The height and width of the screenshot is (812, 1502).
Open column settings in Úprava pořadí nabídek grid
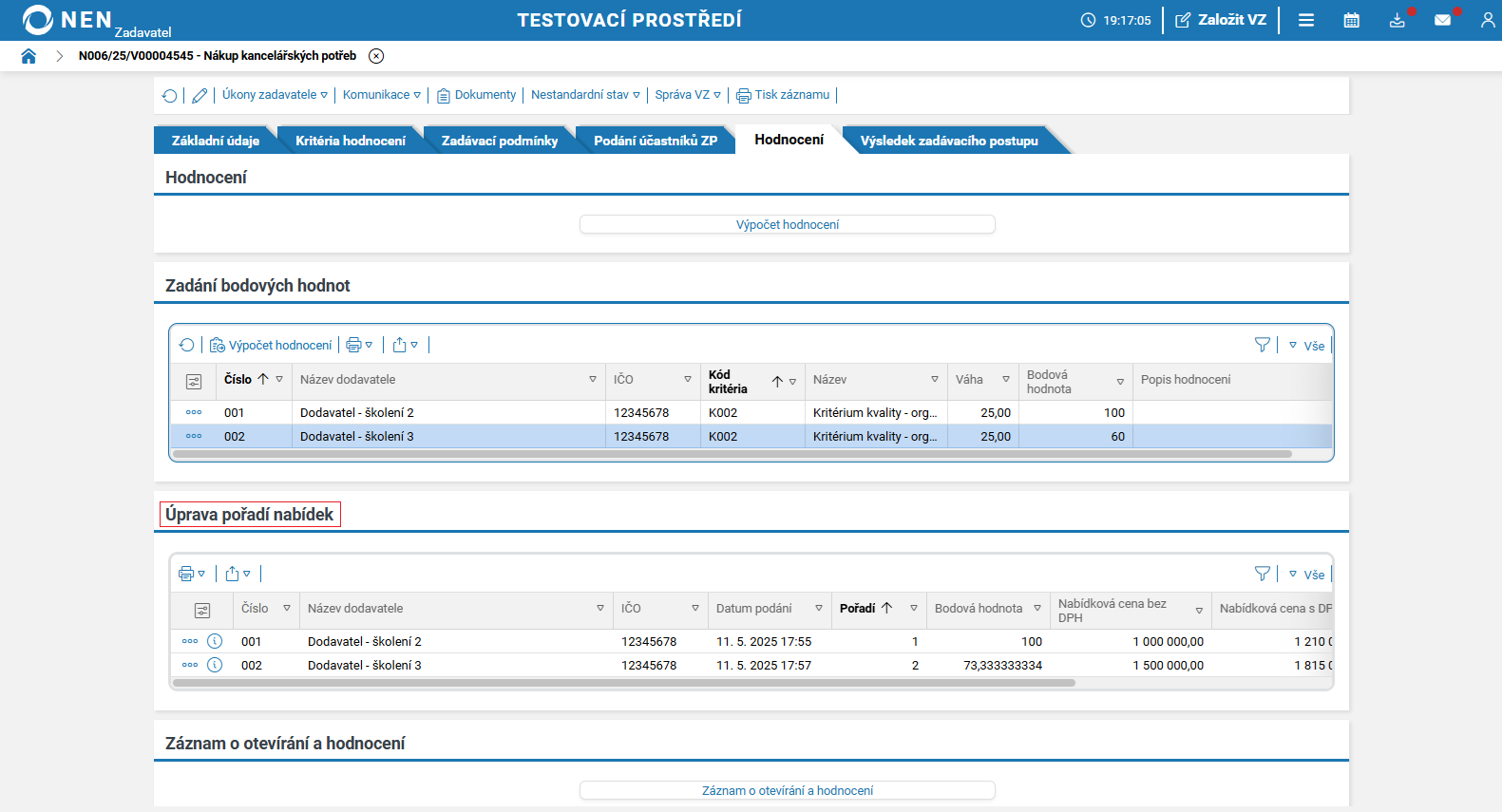tap(201, 610)
